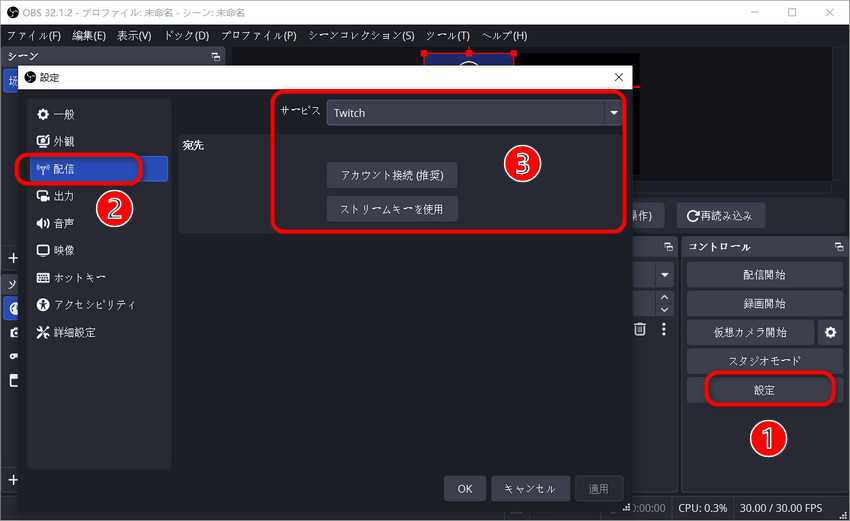Maximize the OBS window
Viewport: 850px width, 521px height.
(x=792, y=12)
